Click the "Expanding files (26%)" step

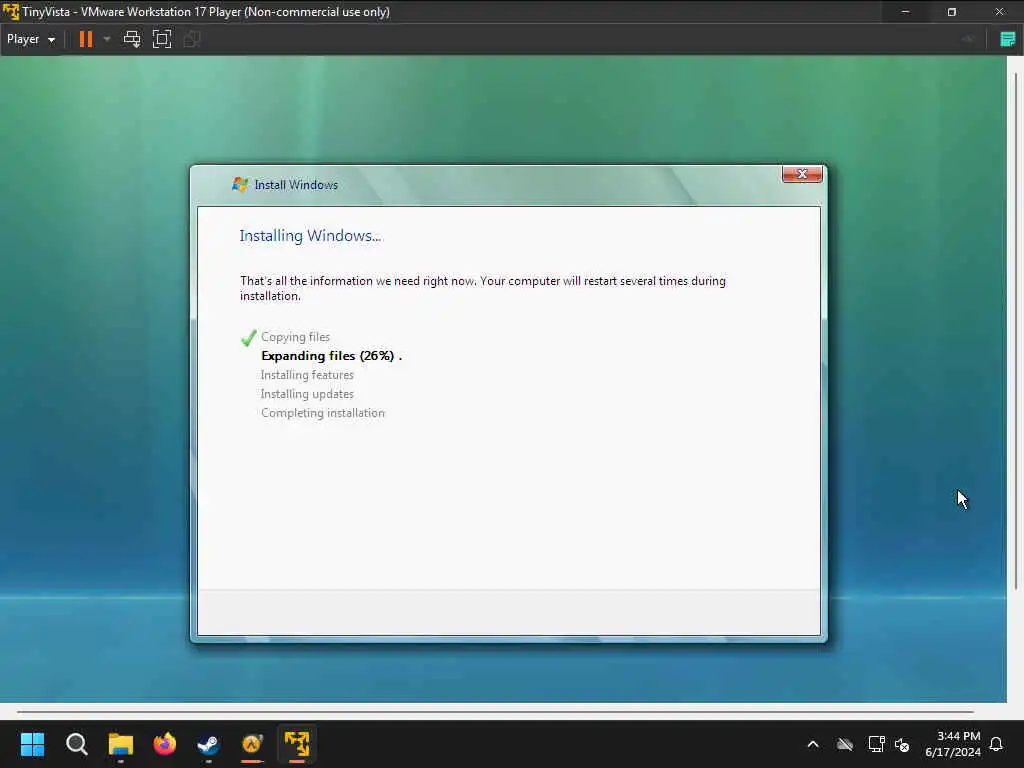[x=332, y=356]
